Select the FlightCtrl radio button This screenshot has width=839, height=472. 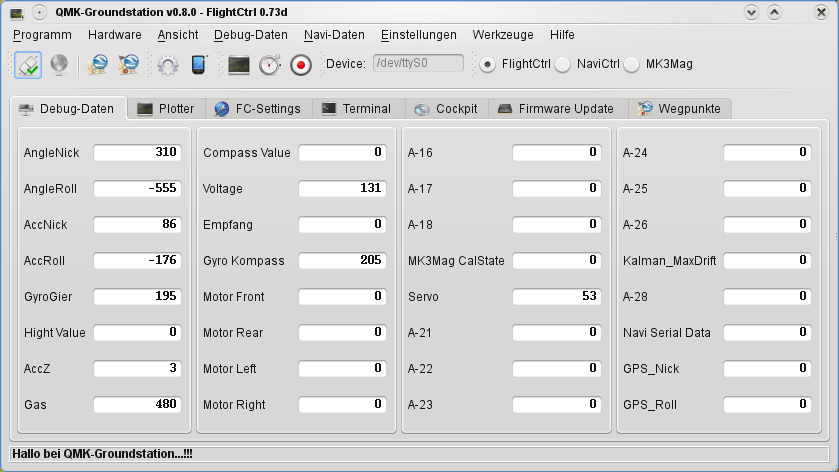point(487,64)
